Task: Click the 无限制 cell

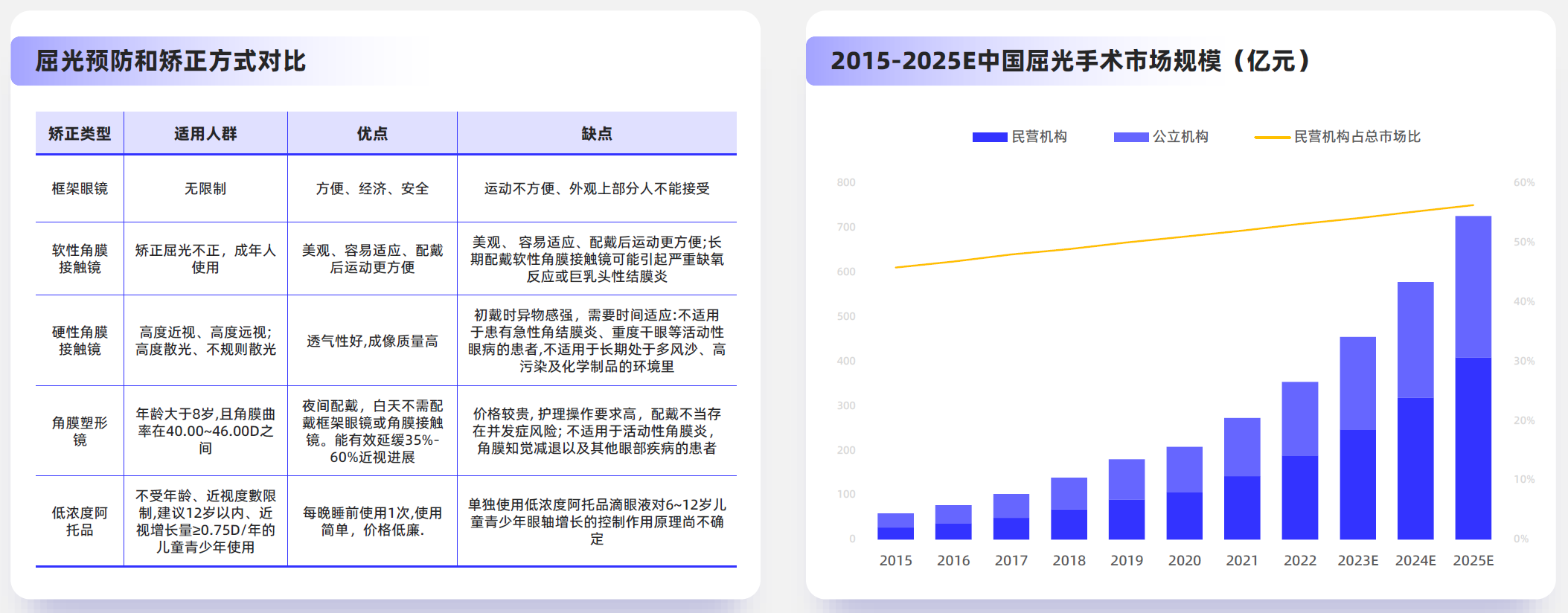Action: click(205, 189)
